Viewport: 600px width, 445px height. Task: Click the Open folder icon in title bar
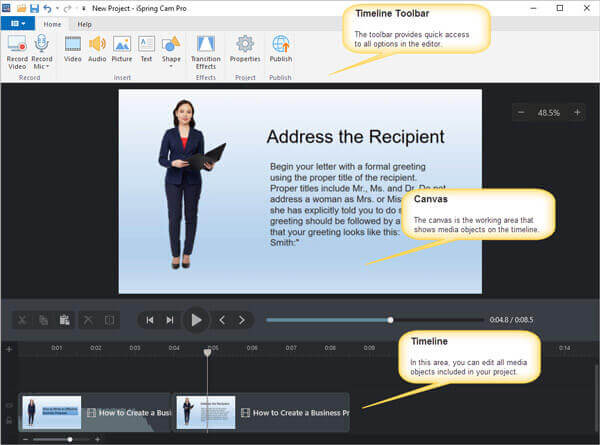[x=22, y=8]
